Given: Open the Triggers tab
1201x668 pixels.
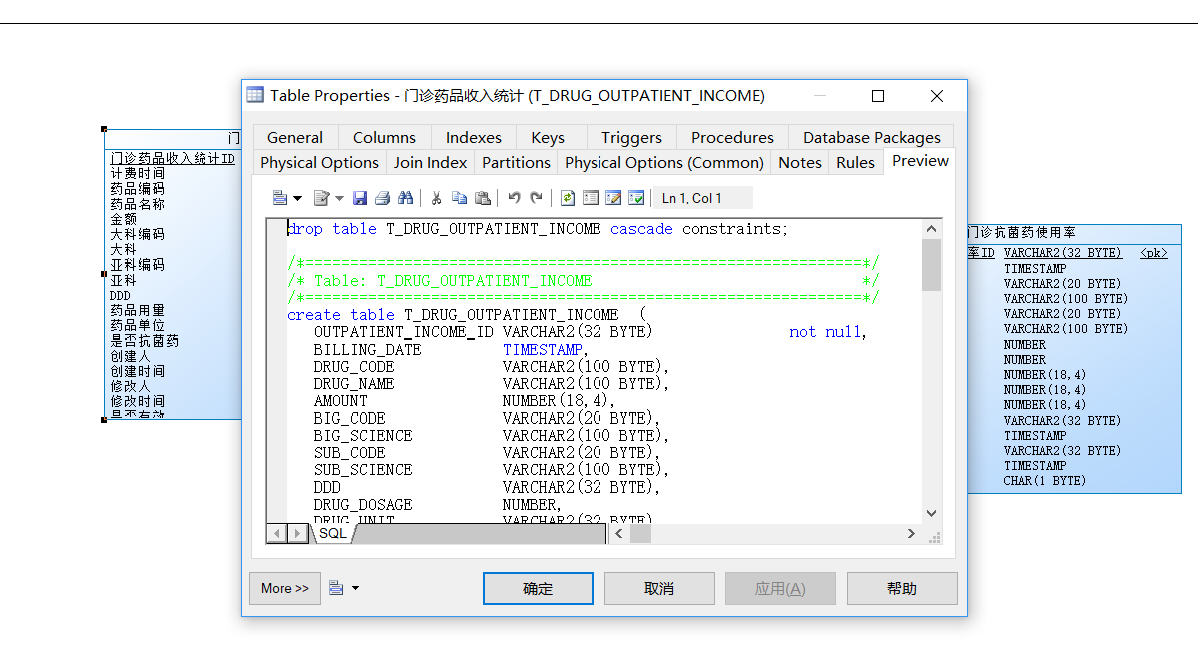Looking at the screenshot, I should pyautogui.click(x=631, y=137).
